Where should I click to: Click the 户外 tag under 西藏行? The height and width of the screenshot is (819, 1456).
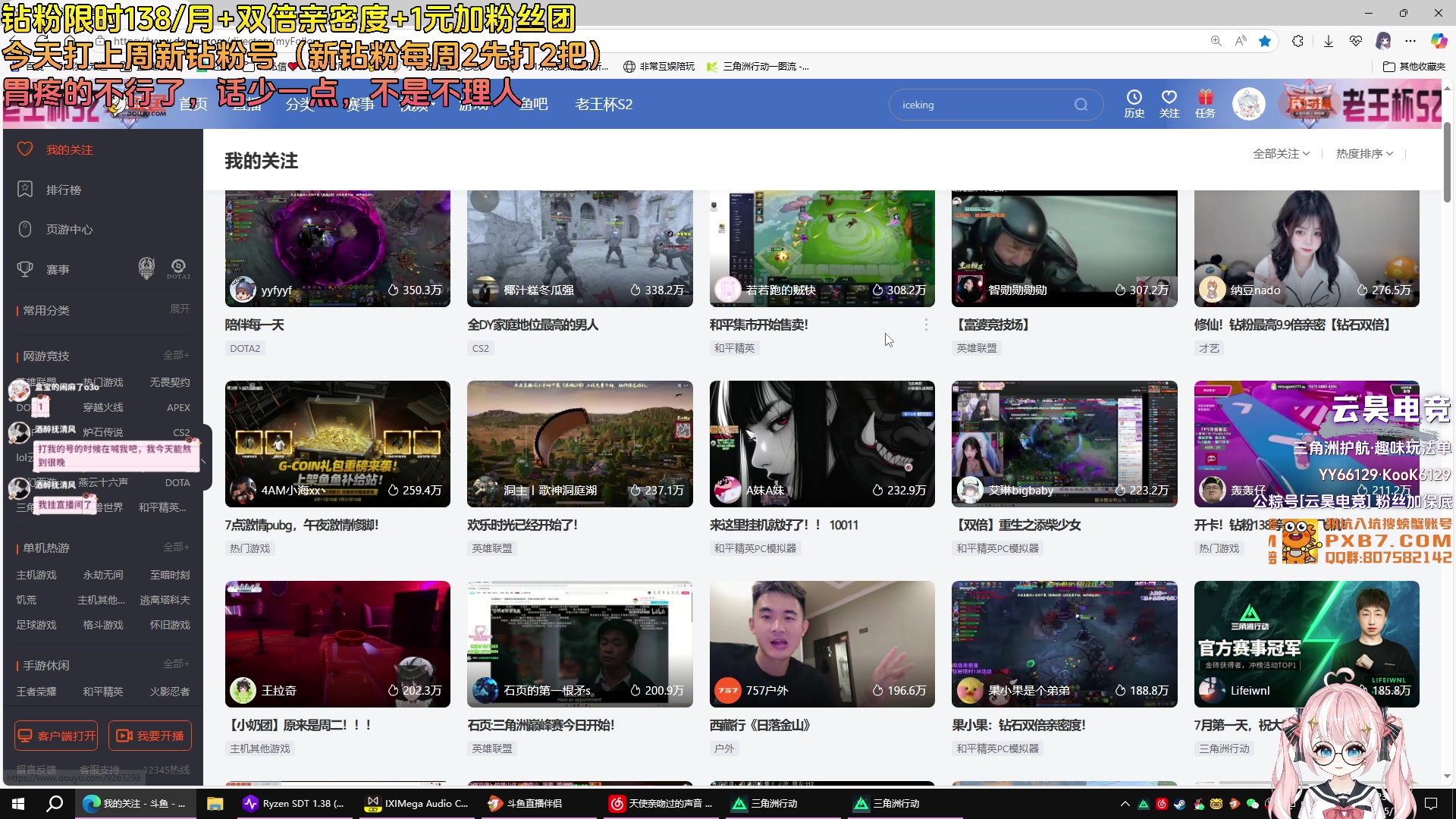pyautogui.click(x=724, y=748)
